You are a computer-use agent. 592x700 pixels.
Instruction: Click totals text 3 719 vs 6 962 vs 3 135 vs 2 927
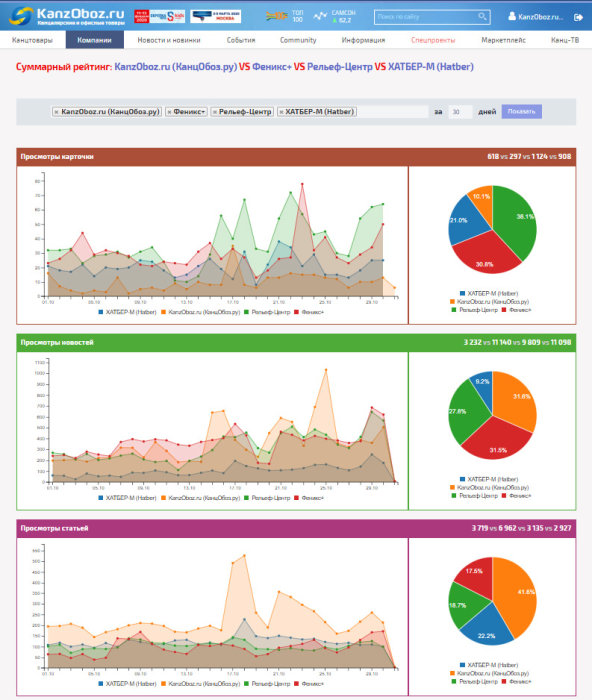coord(521,528)
